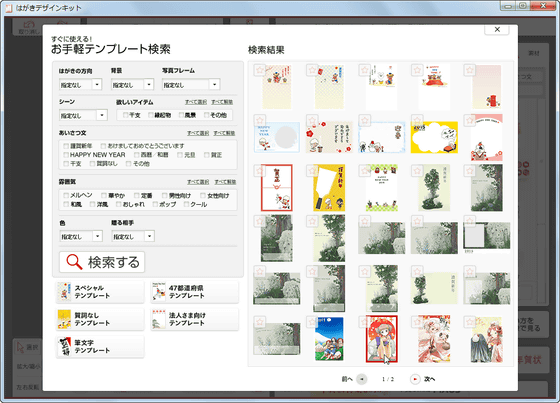This screenshot has width=560, height=403.
Task: Check the 和風 checkbox
Action: click(x=66, y=204)
